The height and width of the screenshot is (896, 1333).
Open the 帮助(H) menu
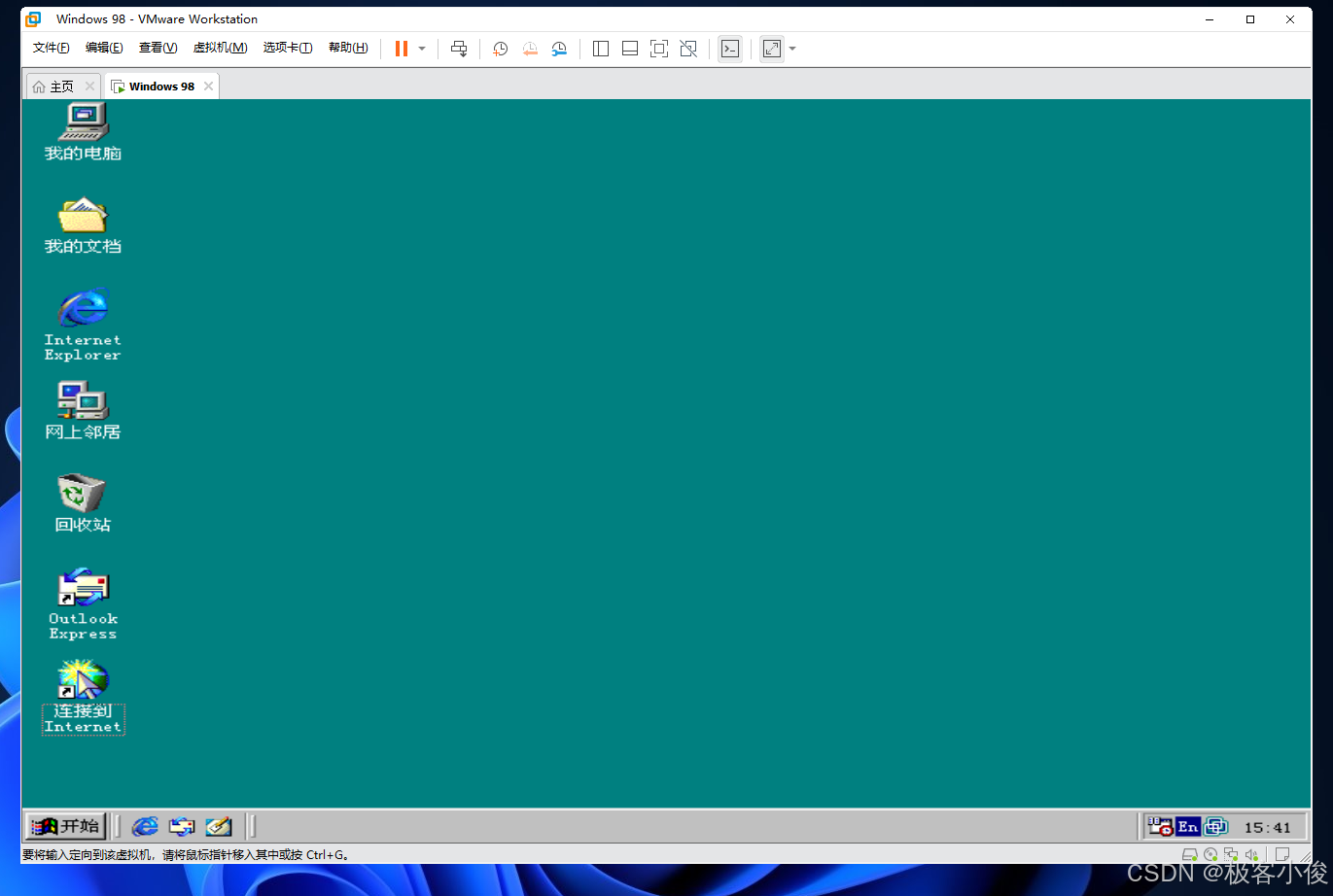[x=348, y=48]
